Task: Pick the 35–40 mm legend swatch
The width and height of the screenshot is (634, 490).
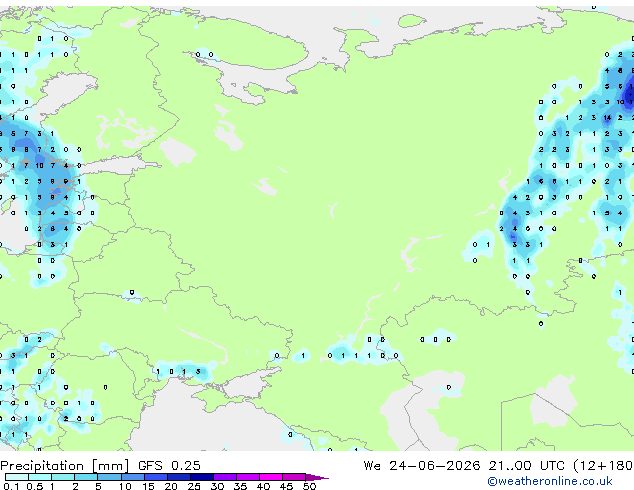Action: pyautogui.click(x=248, y=477)
